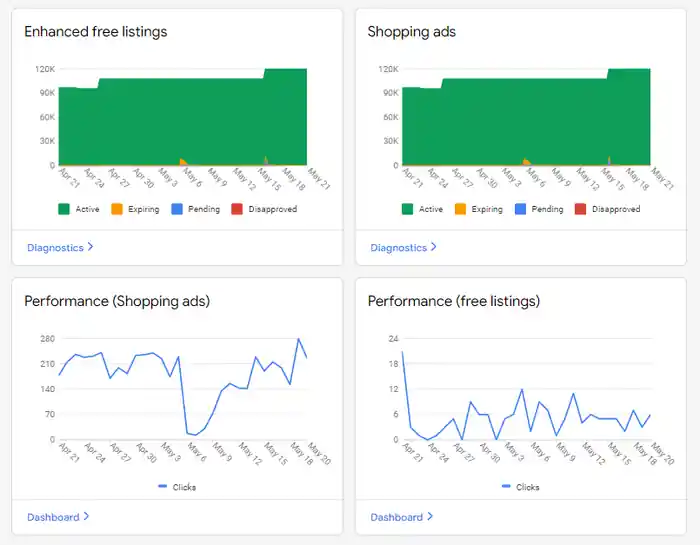Image resolution: width=700 pixels, height=545 pixels.
Task: Click Enhanced free listings card title
Action: point(96,32)
